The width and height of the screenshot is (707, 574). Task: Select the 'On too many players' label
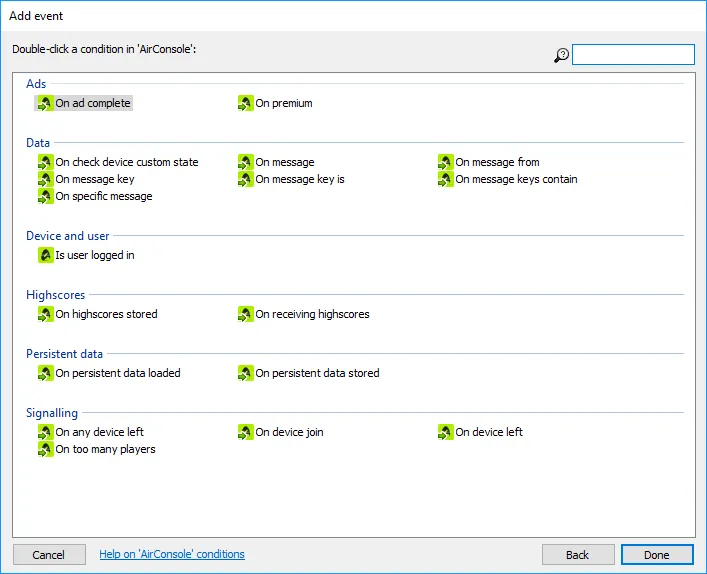click(106, 450)
